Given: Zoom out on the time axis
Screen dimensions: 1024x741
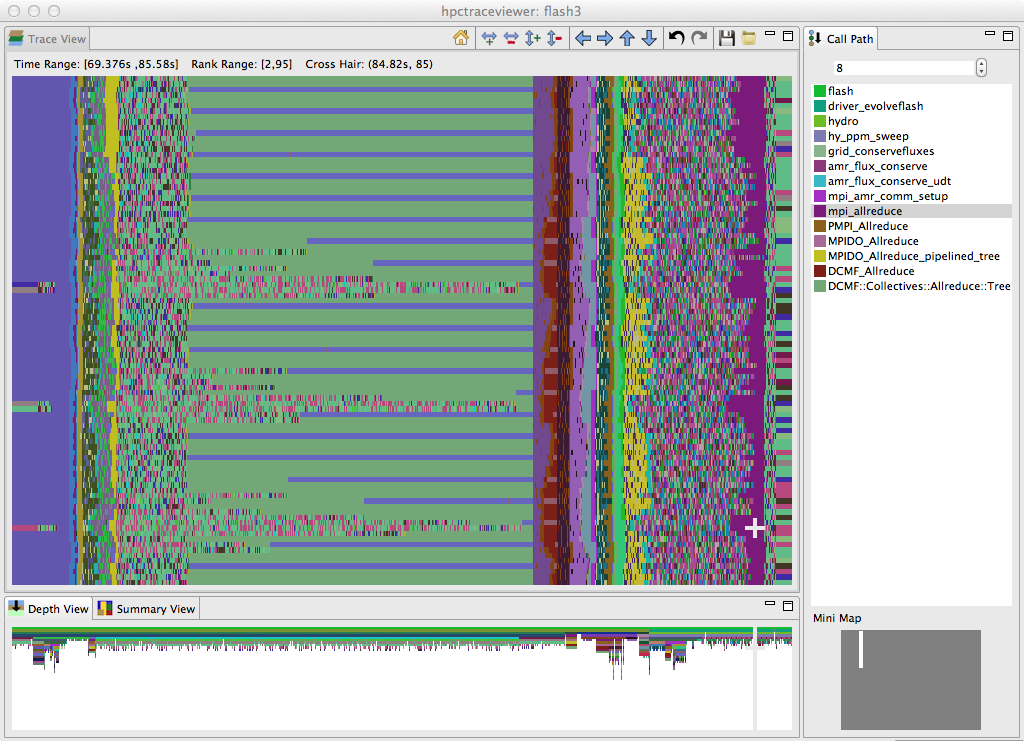Looking at the screenshot, I should tap(510, 39).
